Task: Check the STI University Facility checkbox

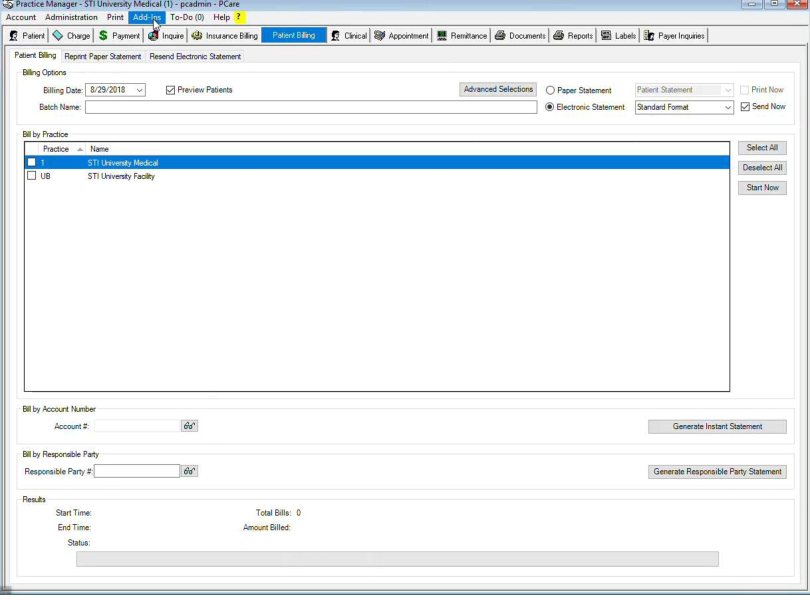Action: click(32, 176)
